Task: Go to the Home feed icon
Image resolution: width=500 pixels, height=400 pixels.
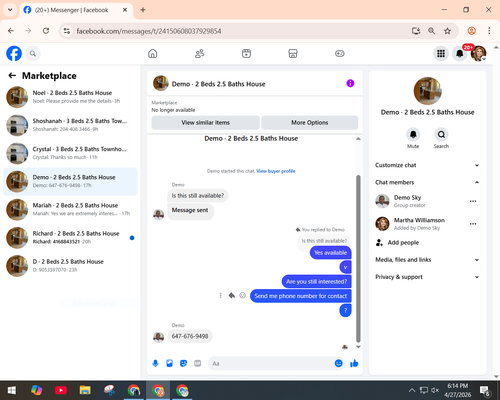Action: point(153,53)
